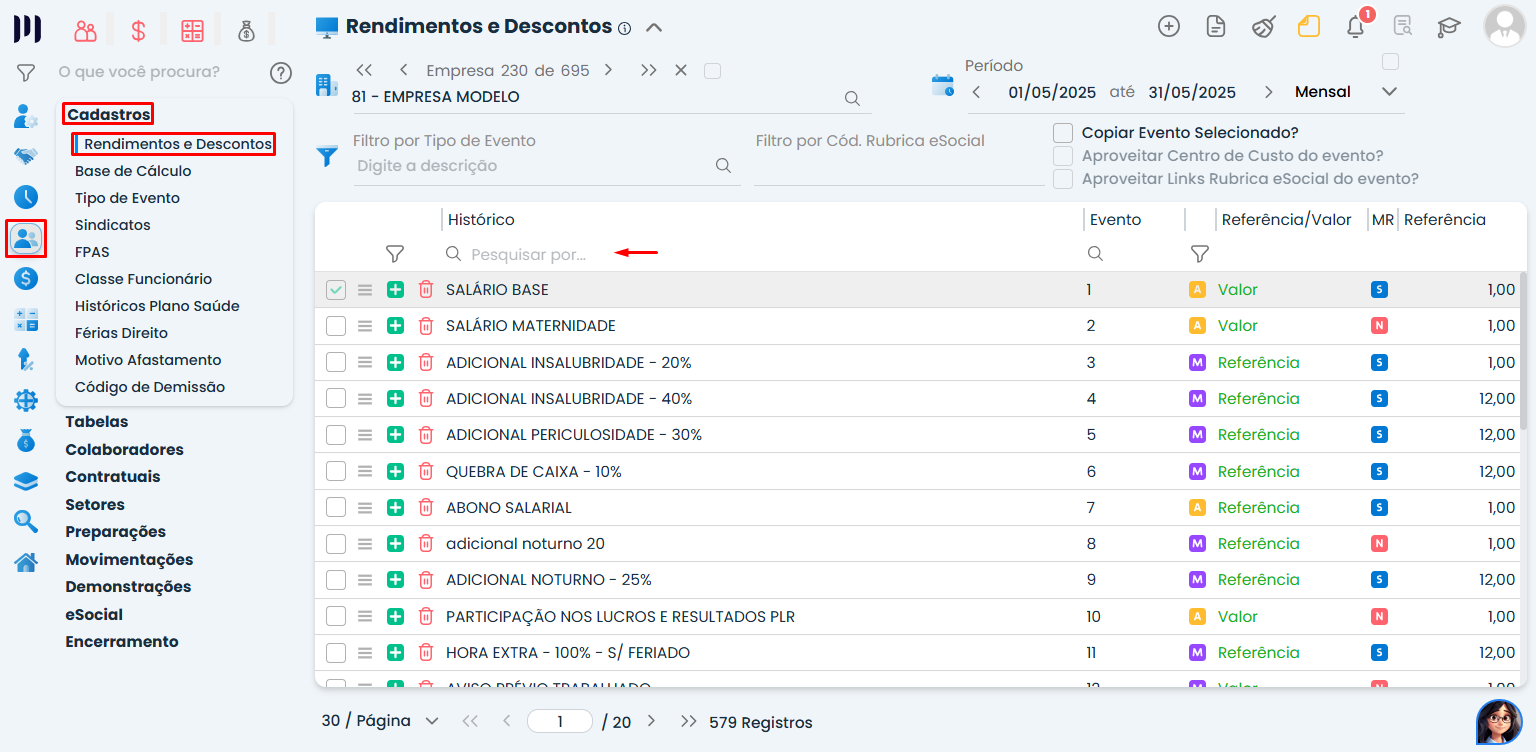Click green plus icon on ABONO SALARIAL row
Viewport: 1536px width, 752px height.
(395, 507)
